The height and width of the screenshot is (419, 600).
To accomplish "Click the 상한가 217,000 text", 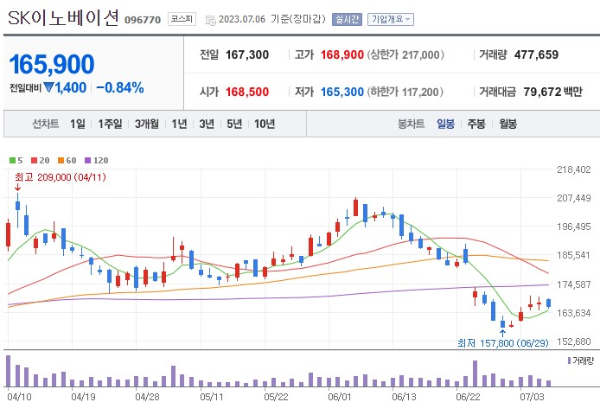I will pos(406,55).
